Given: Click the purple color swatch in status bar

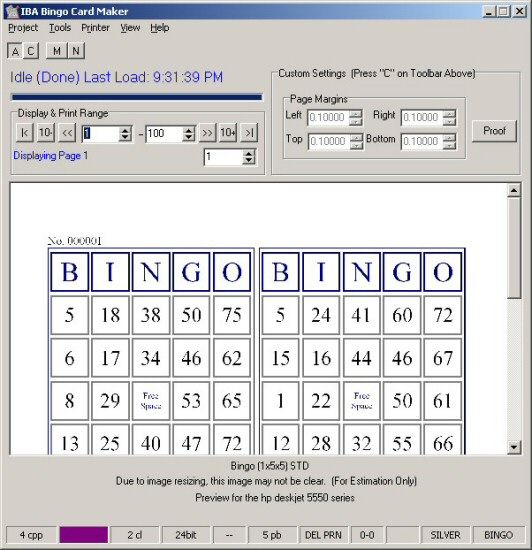Looking at the screenshot, I should coord(83,535).
